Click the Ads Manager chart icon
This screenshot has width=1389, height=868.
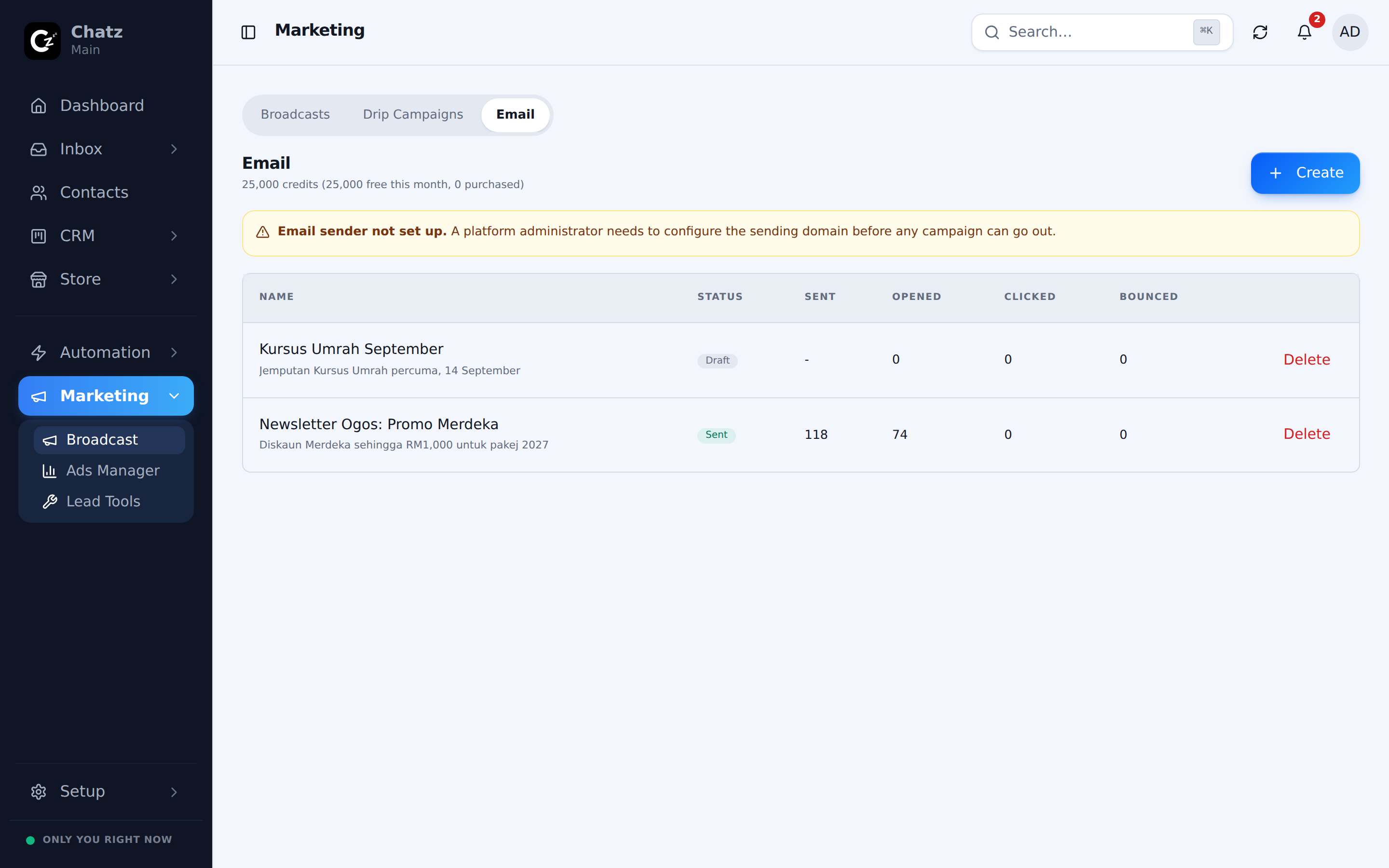coord(50,471)
